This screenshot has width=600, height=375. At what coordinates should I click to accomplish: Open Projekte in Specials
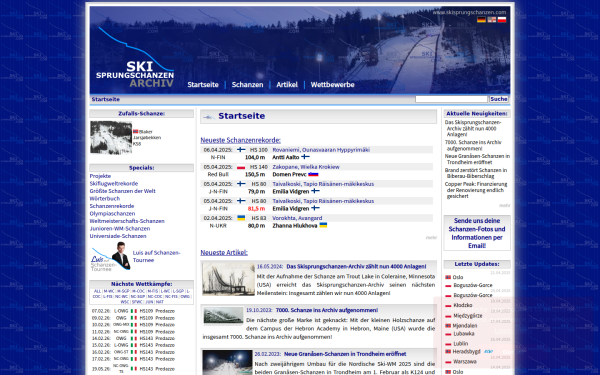(x=100, y=176)
